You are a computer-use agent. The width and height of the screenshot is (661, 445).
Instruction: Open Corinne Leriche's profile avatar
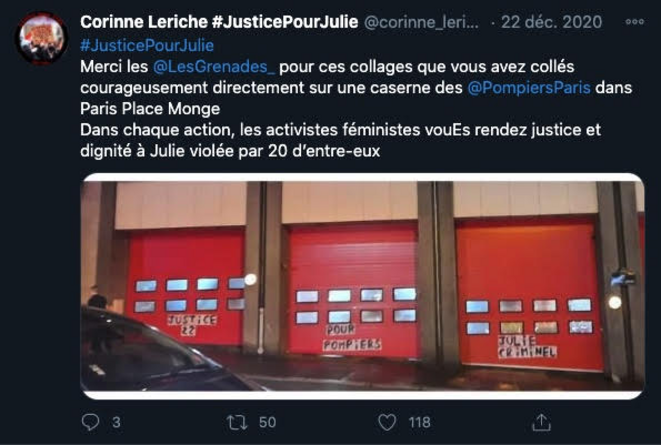(41, 38)
